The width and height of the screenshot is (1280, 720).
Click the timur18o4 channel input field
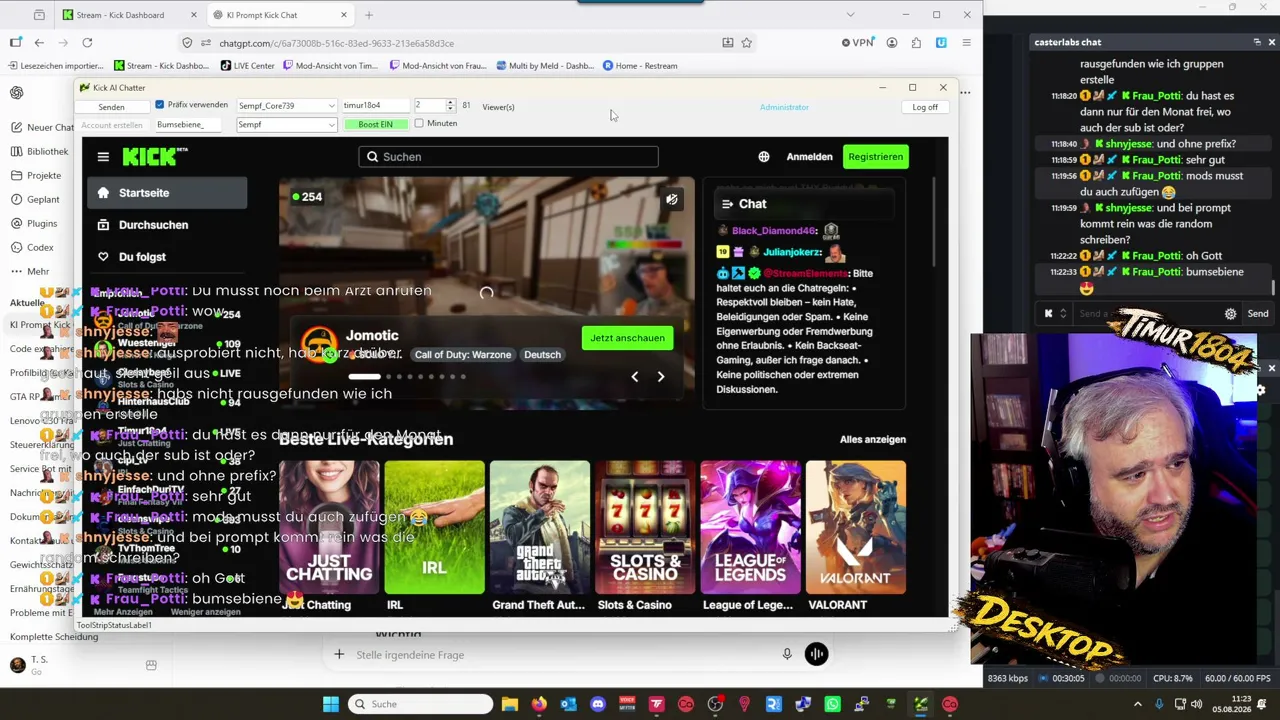pos(375,106)
